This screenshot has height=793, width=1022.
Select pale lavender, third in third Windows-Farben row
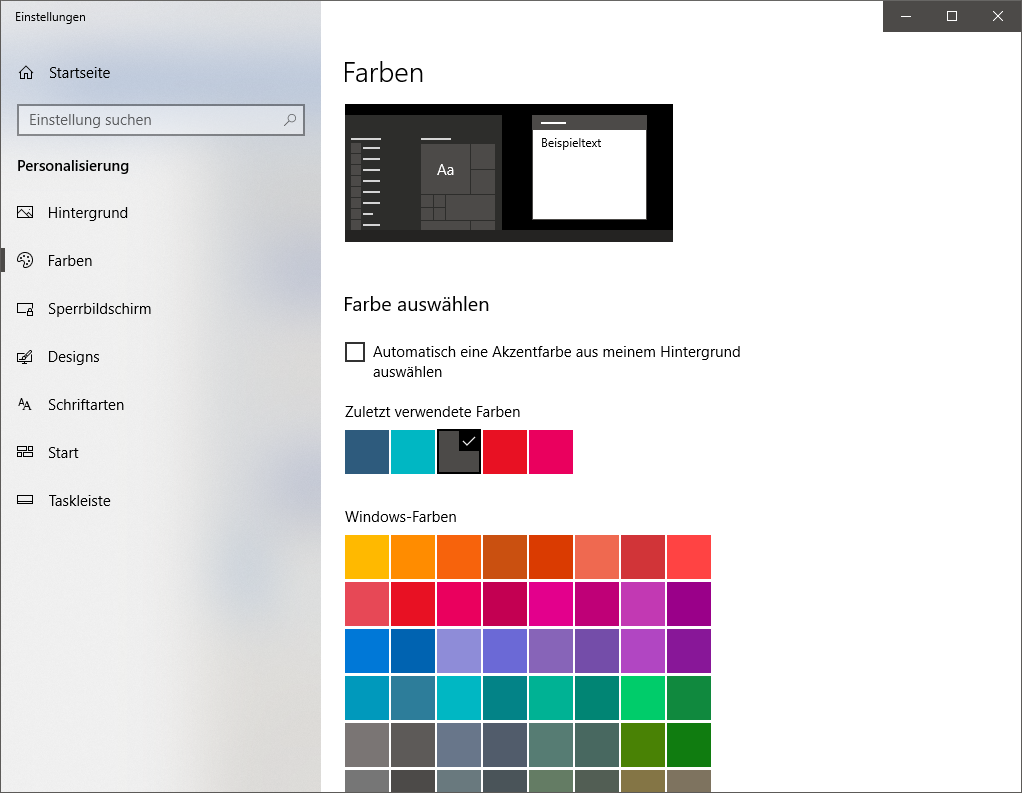(x=459, y=651)
